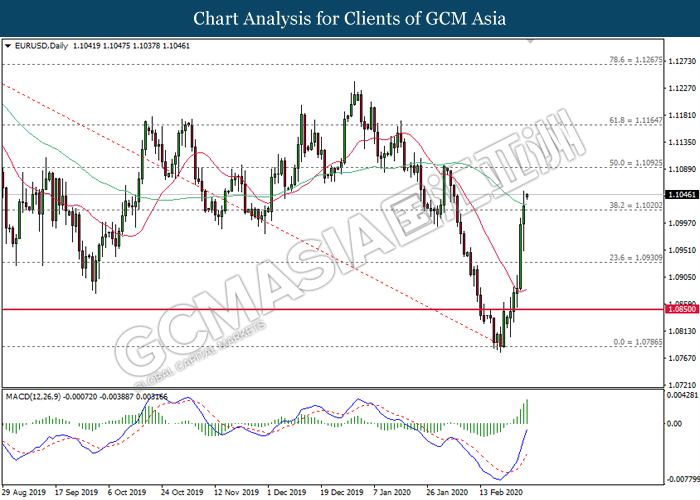Viewport: 700px width, 500px height.
Task: Click the triangle arrow beside EURUSD,Daily
Action: [x=8, y=46]
